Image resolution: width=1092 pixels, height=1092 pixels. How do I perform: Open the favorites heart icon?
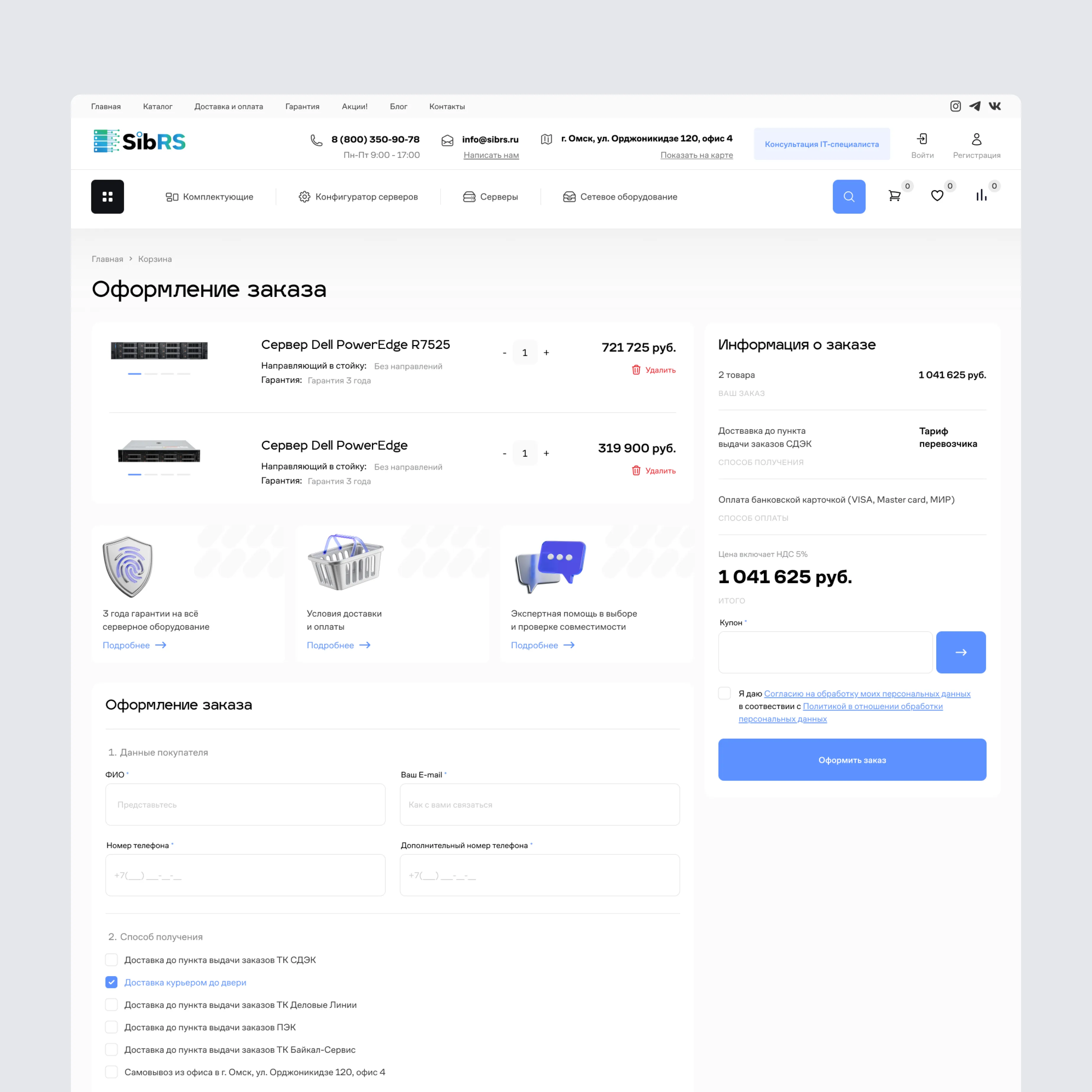tap(937, 196)
